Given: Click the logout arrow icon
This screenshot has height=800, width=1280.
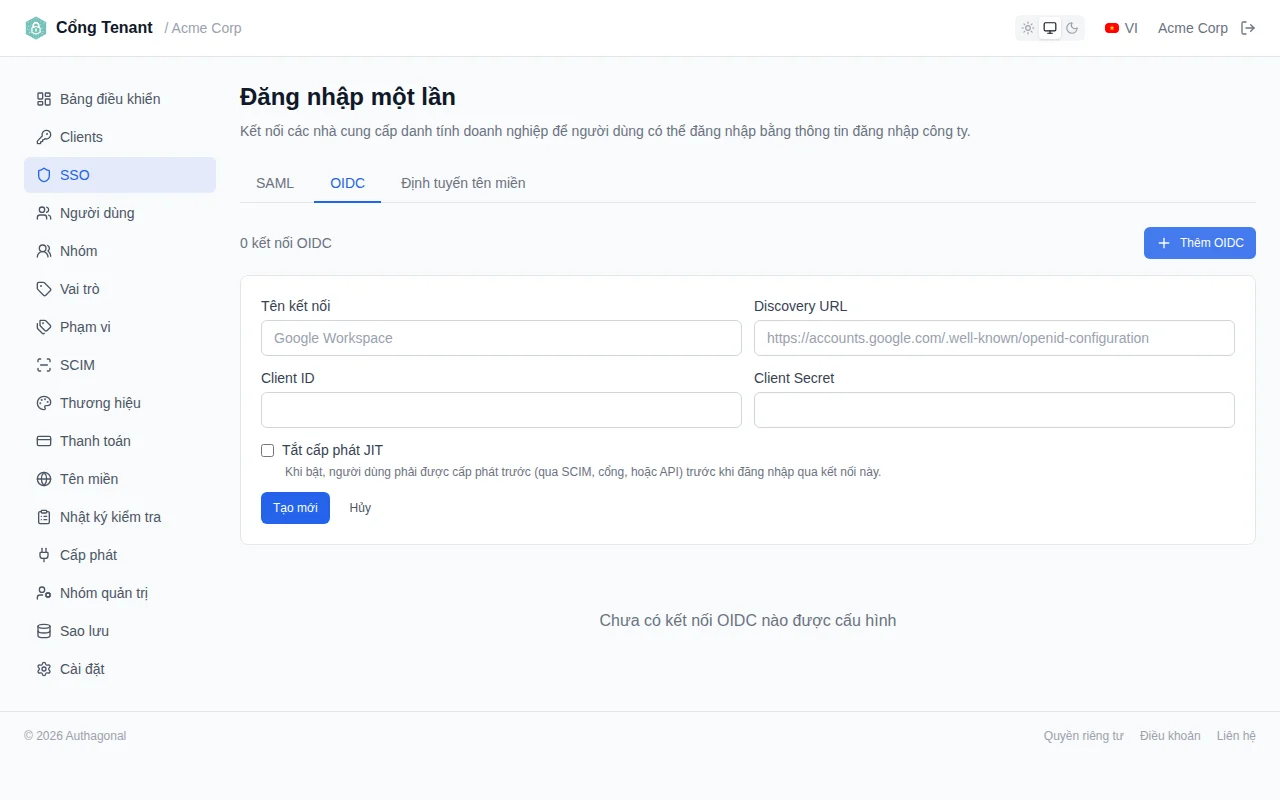Looking at the screenshot, I should pyautogui.click(x=1248, y=28).
